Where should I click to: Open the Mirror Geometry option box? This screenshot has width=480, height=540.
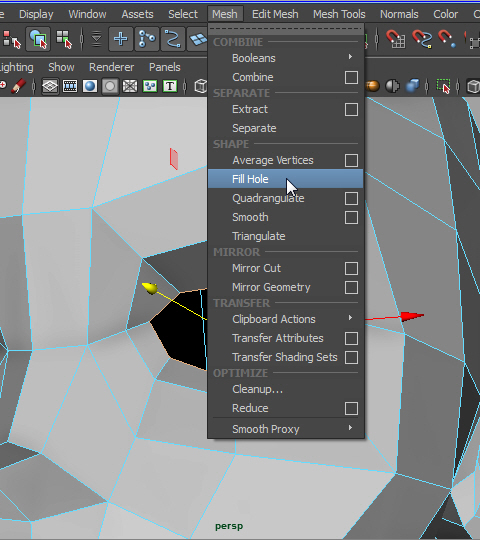351,288
